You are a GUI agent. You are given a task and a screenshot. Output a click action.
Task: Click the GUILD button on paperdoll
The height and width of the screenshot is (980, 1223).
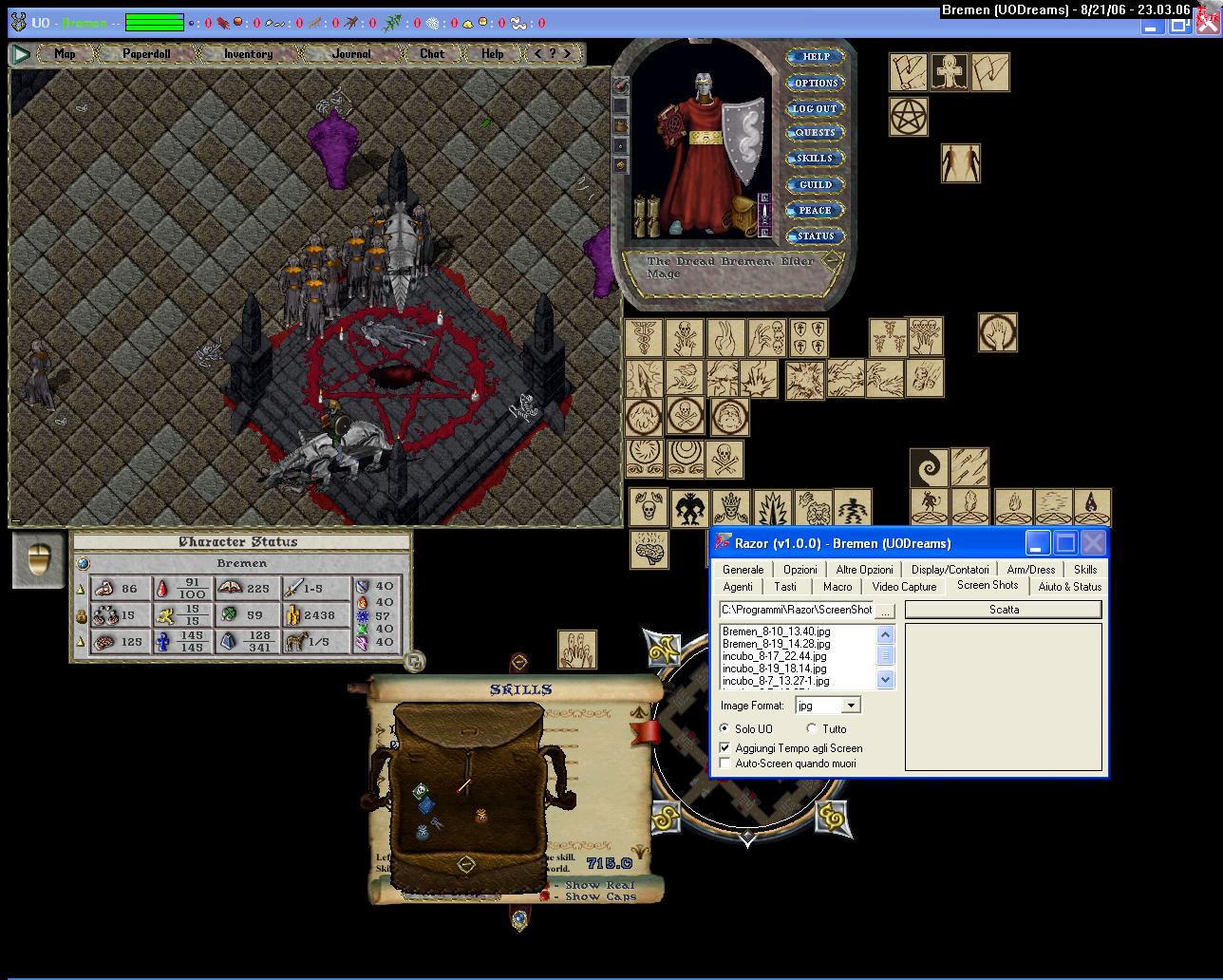(x=815, y=184)
